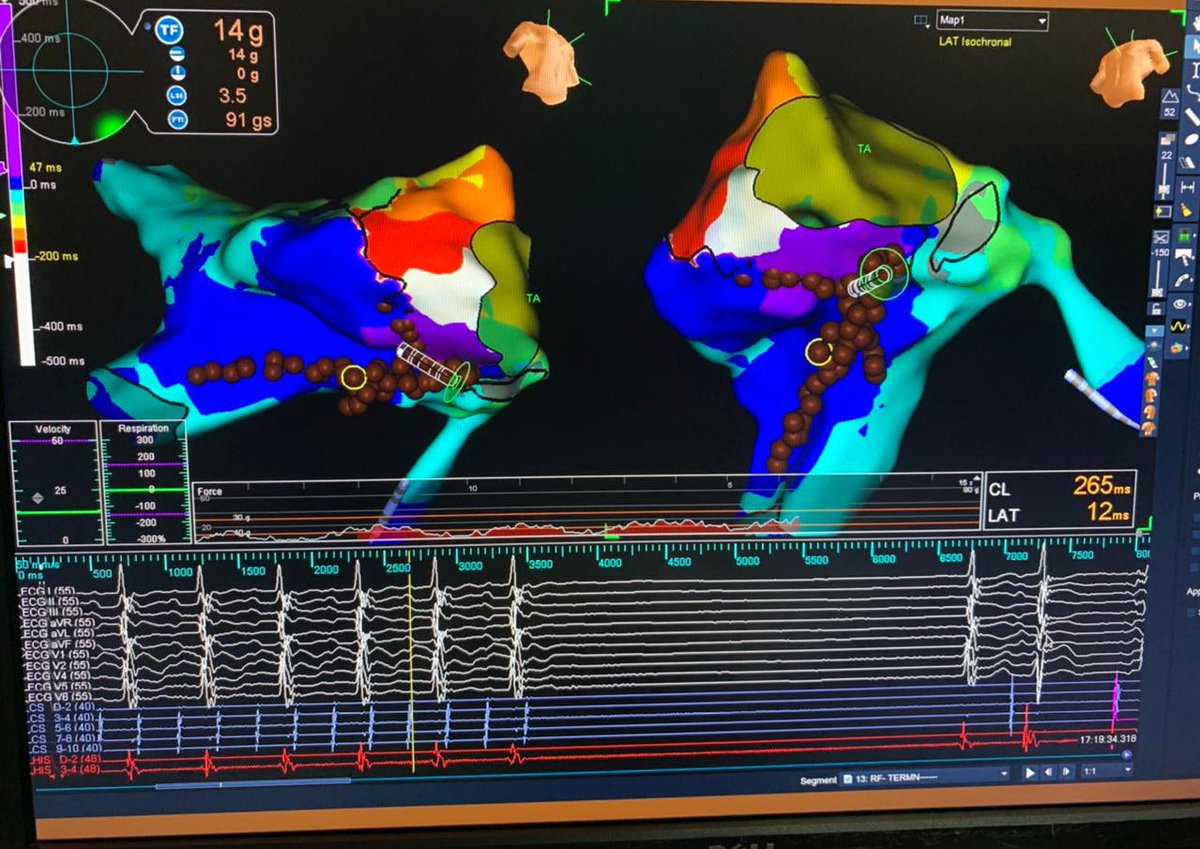Open the colored map display icon
The image size is (1200, 849).
1178,347
